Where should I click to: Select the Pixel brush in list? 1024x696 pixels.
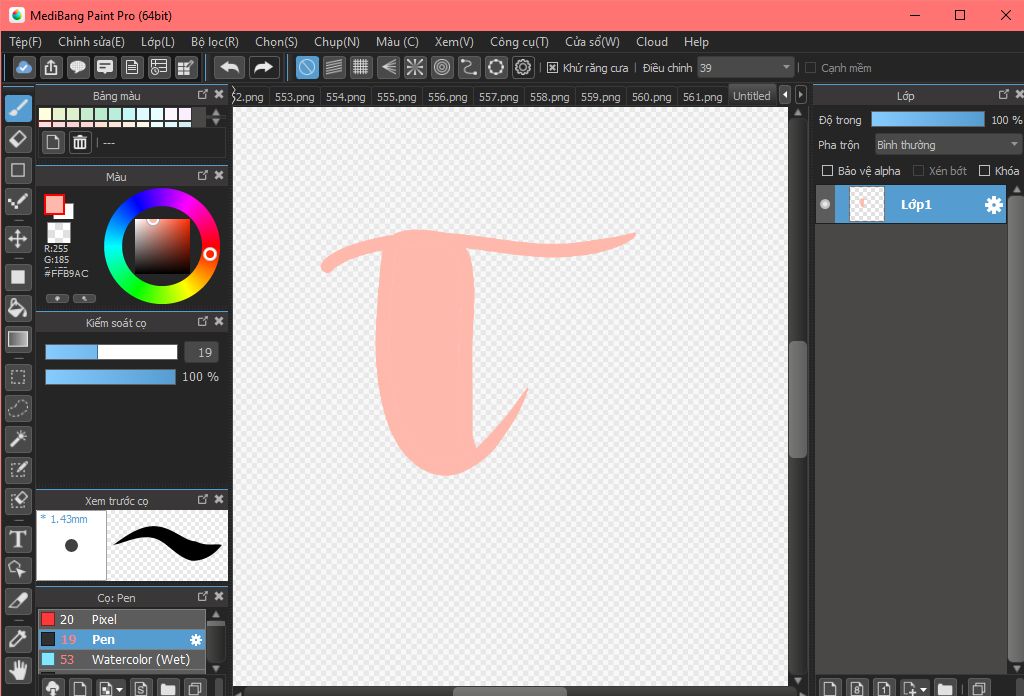pos(122,620)
